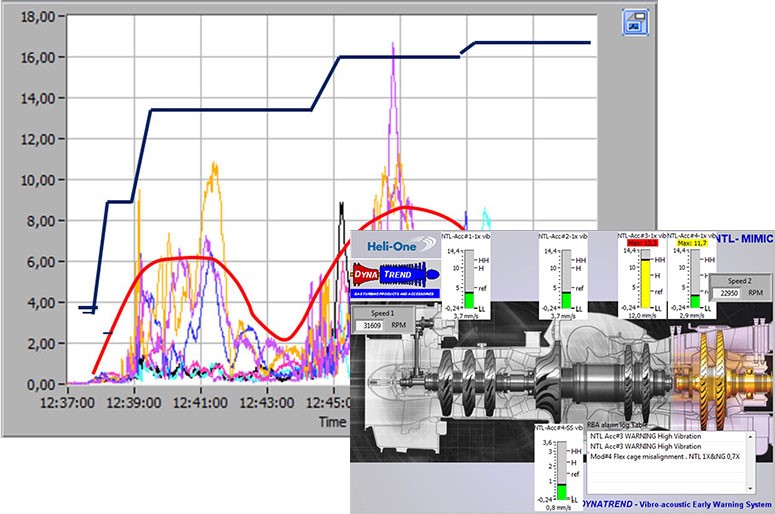Click the '12:43:00' time axis label
This screenshot has width=775, height=514.
[267, 403]
